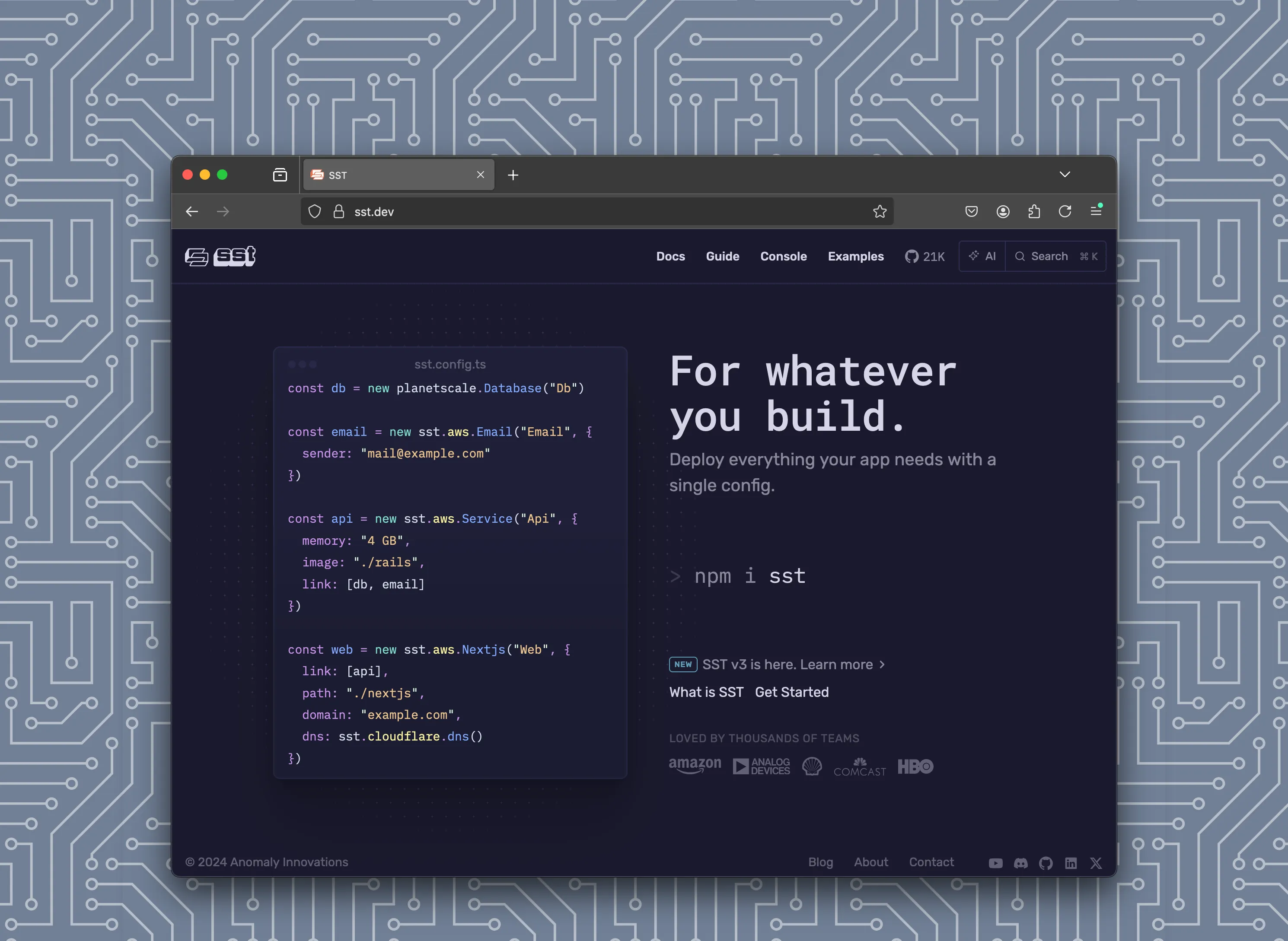Open the Pocket save icon
1288x941 pixels.
click(x=972, y=211)
